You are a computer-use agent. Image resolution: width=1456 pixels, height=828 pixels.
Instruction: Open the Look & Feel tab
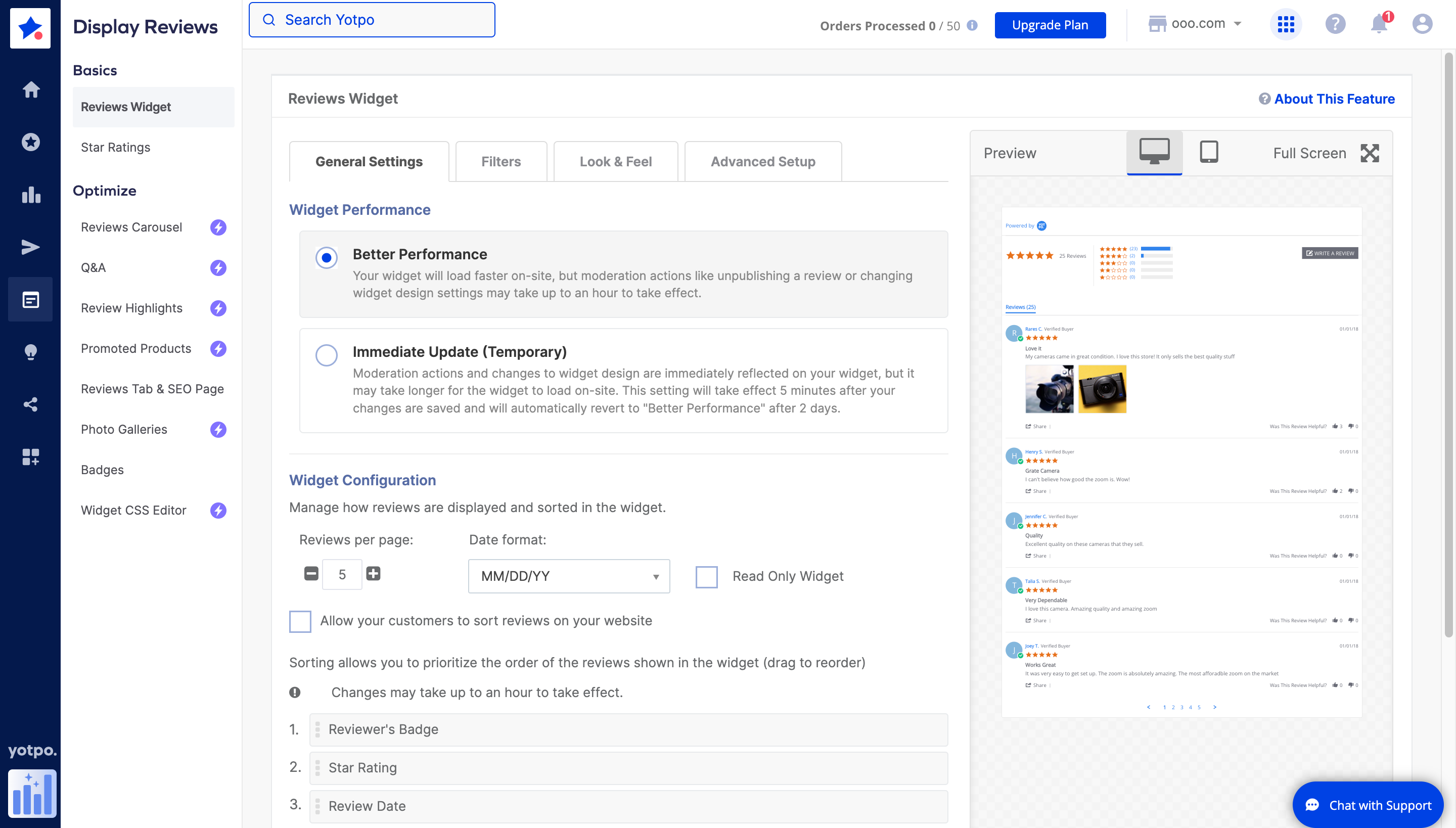[615, 162]
